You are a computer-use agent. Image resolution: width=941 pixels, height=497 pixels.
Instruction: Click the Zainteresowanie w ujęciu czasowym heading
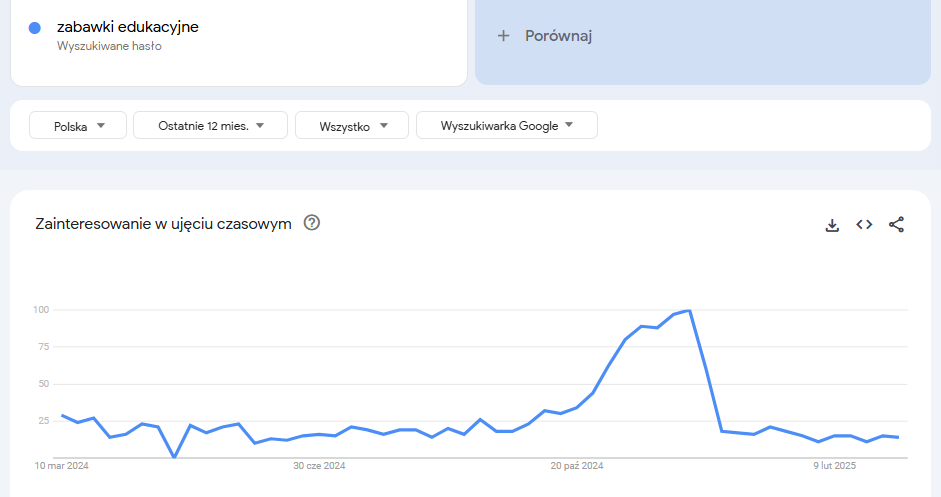coord(163,224)
